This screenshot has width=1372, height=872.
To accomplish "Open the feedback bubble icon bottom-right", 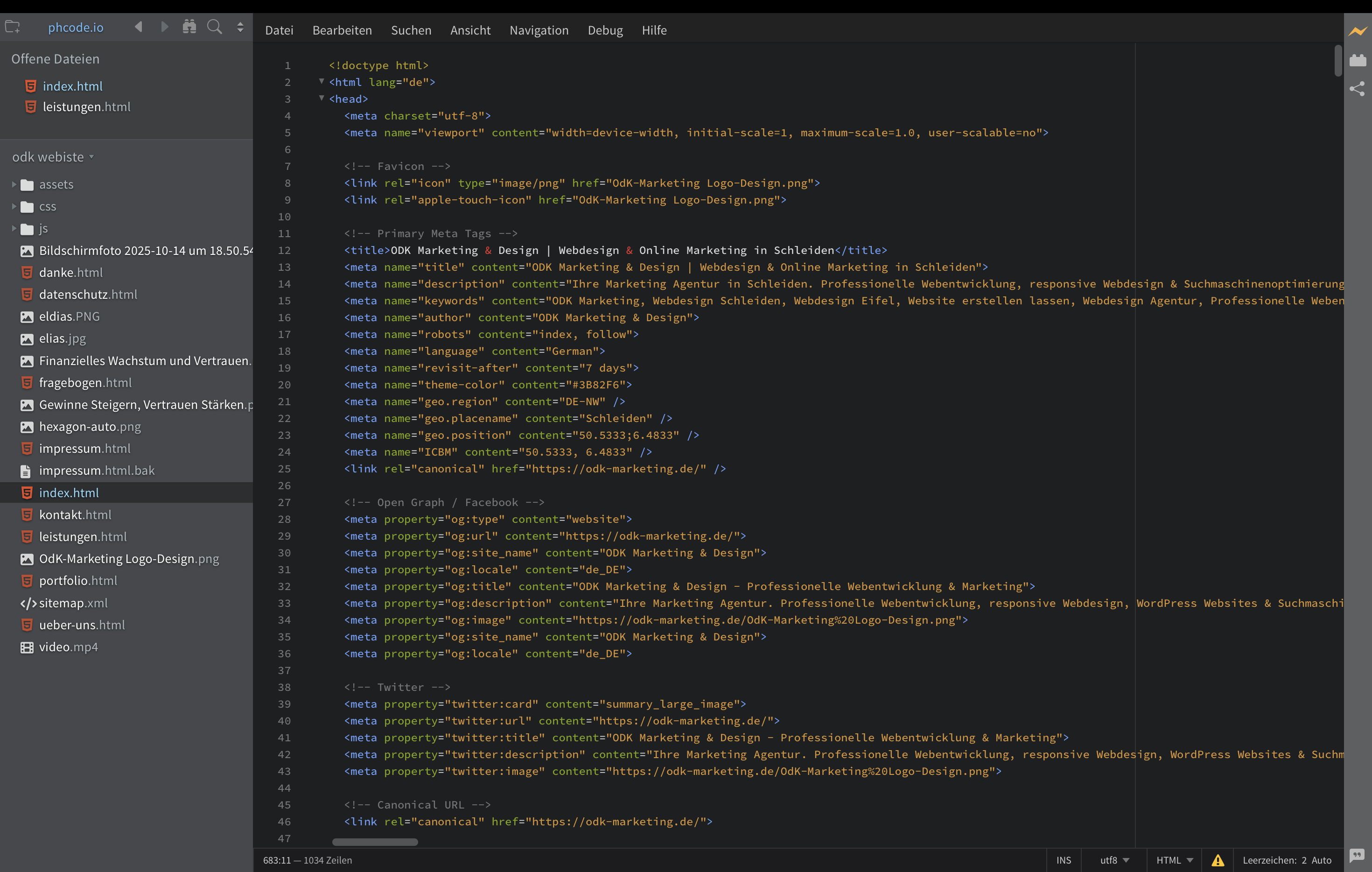I will click(x=1357, y=856).
